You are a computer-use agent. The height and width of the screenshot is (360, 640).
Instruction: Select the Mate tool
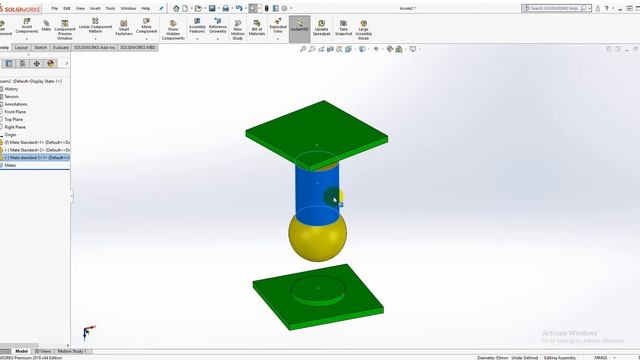[x=46, y=26]
